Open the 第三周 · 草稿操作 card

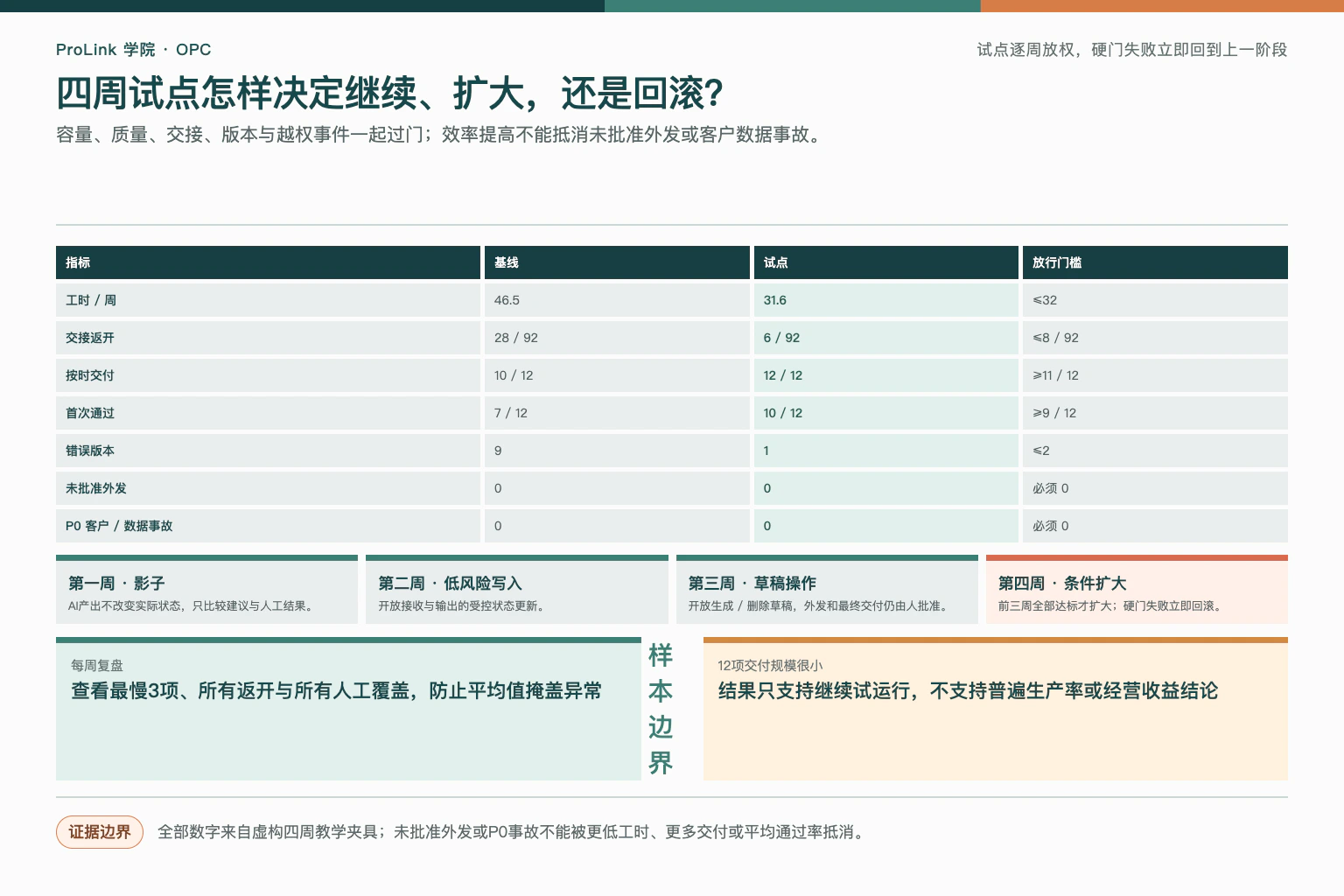tap(827, 590)
